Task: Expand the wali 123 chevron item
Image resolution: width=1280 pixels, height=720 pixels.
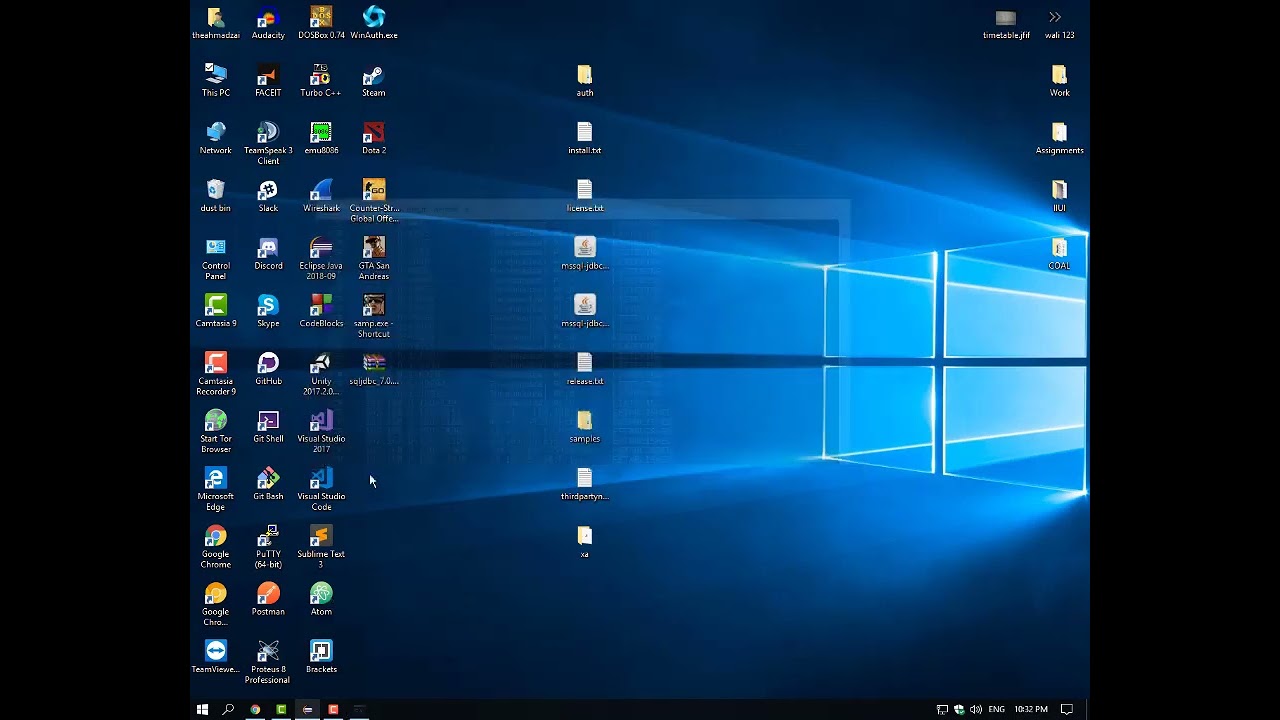Action: click(x=1059, y=23)
